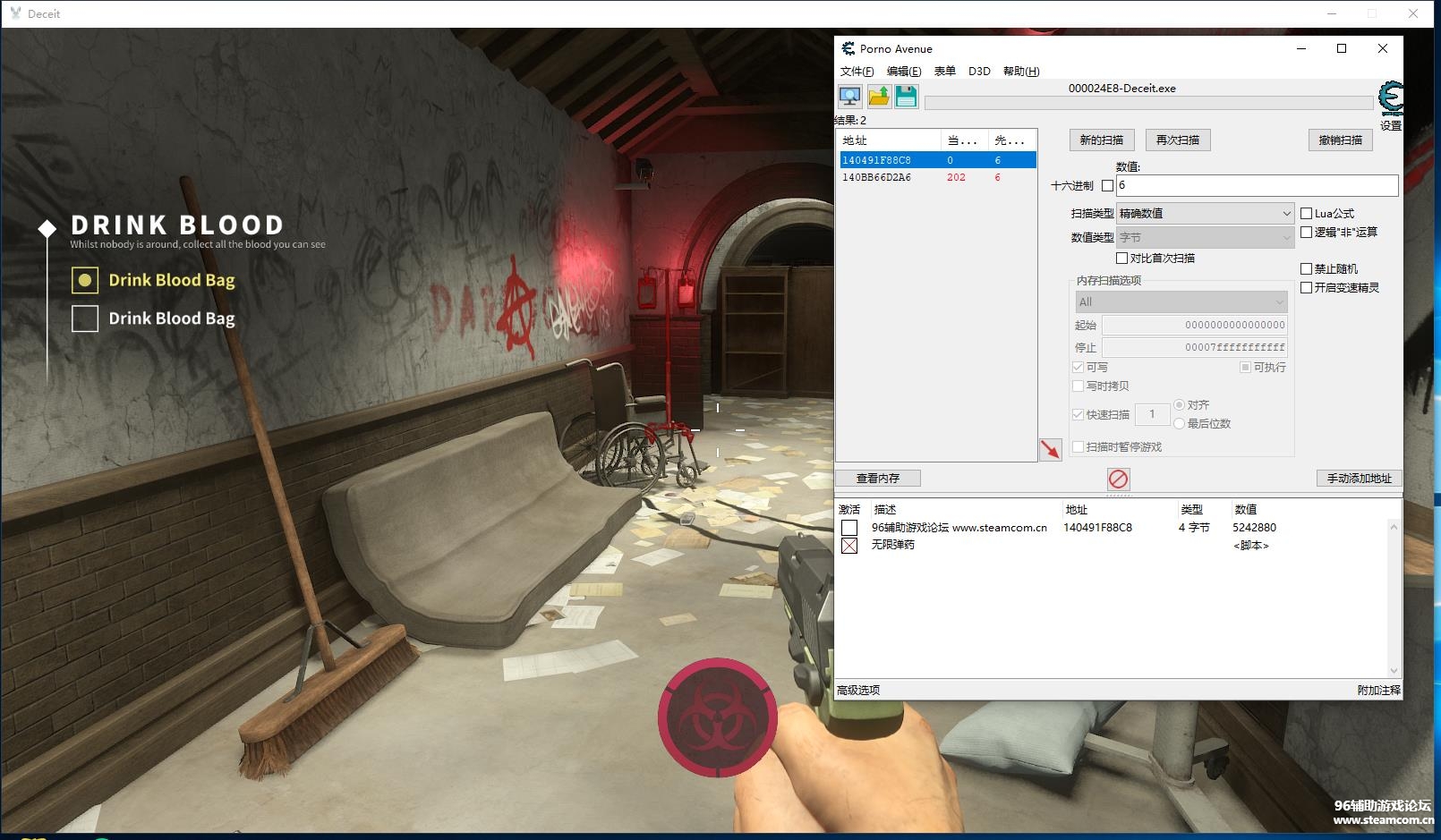Click the red arrow add-to-list icon
Image resolution: width=1441 pixels, height=840 pixels.
pyautogui.click(x=1050, y=449)
